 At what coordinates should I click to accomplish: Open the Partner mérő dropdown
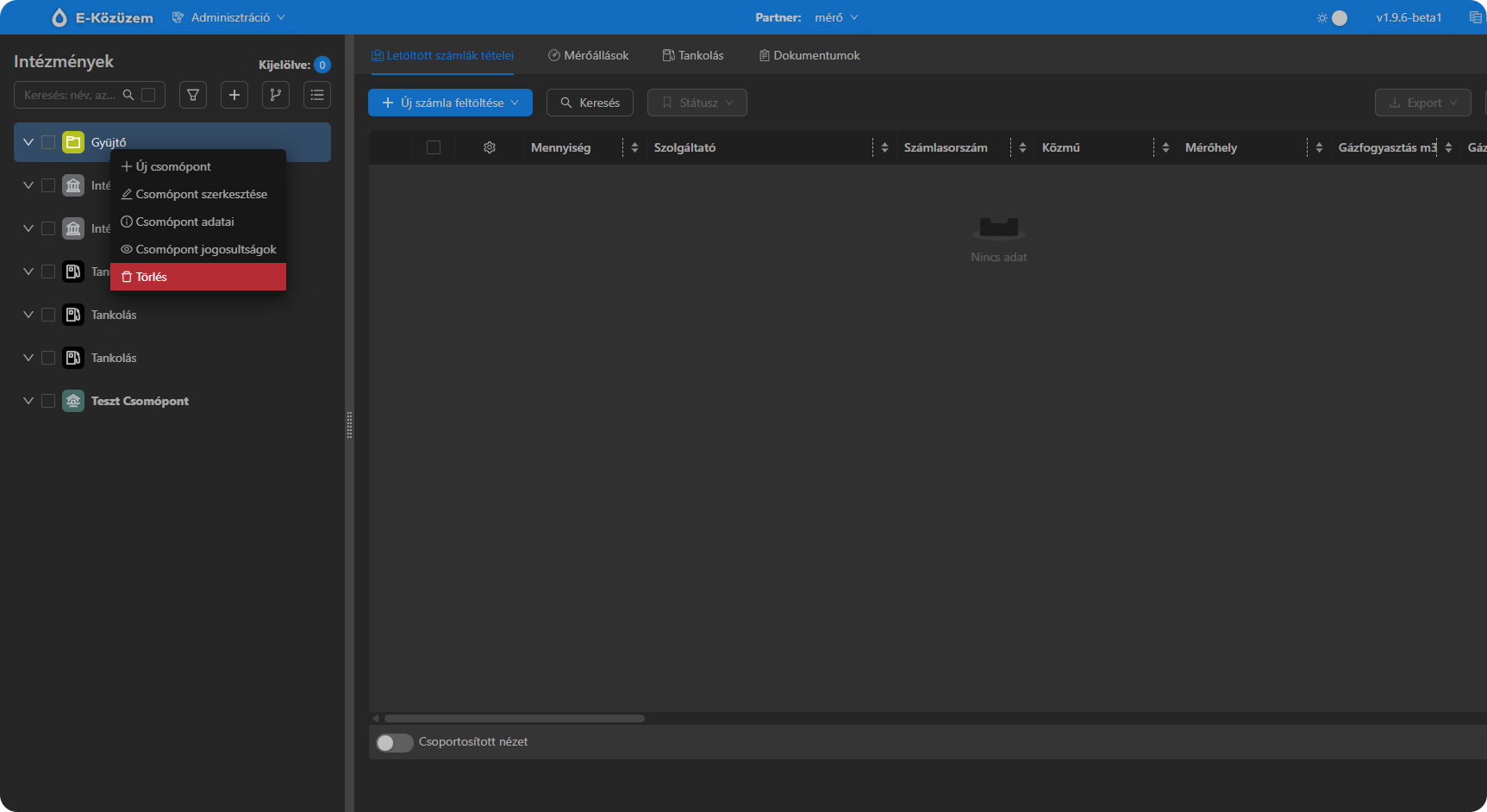tap(835, 17)
